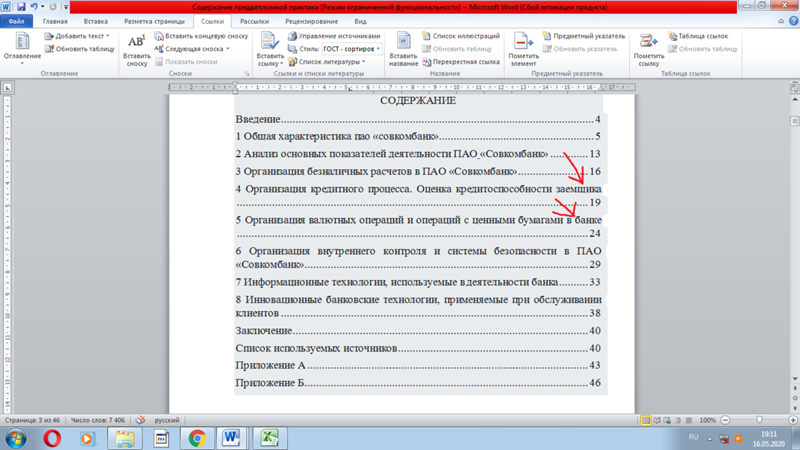Toggle the ruler button above vertical scrollbar
Screen dimensions: 800x450
click(x=795, y=88)
